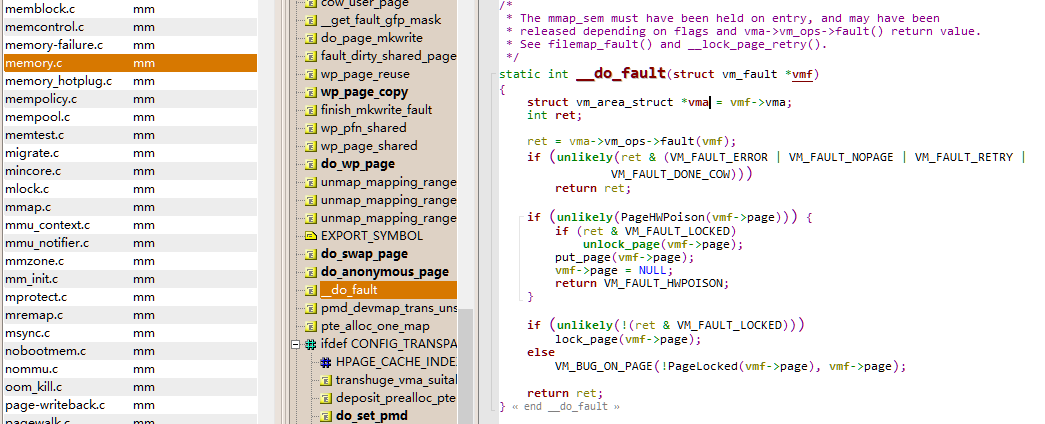Click the function icon beside __get_fault_gfp_mask
This screenshot has height=424, width=1045.
pyautogui.click(x=311, y=20)
